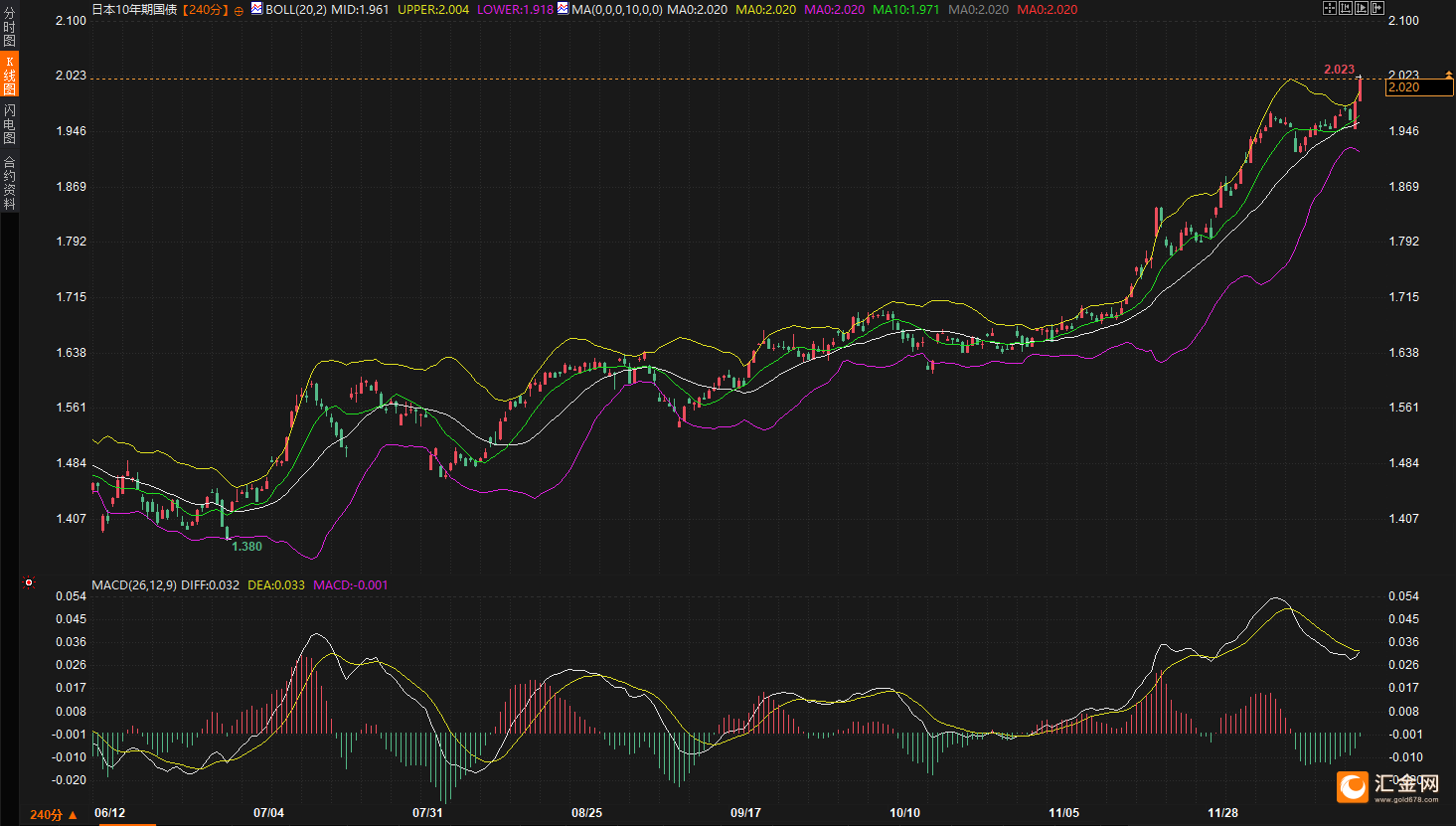Click the 11/28 date marker on time axis
Image resolution: width=1456 pixels, height=826 pixels.
pyautogui.click(x=1222, y=813)
